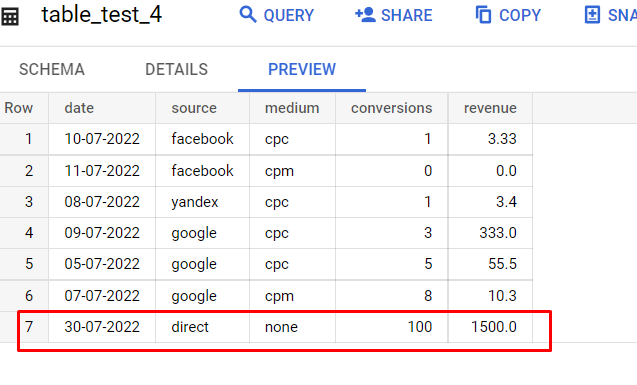637x385 pixels.
Task: Select date cell 08-07-2022
Action: [102, 202]
